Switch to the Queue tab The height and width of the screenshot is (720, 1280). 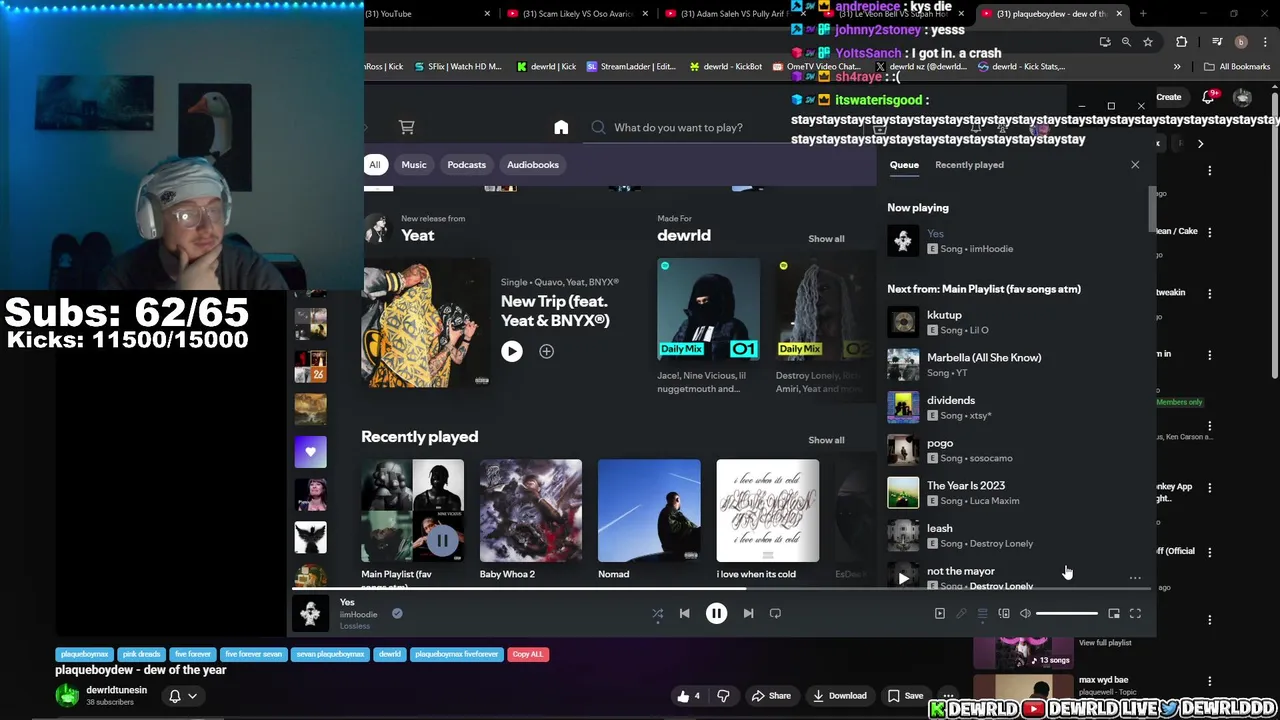904,165
